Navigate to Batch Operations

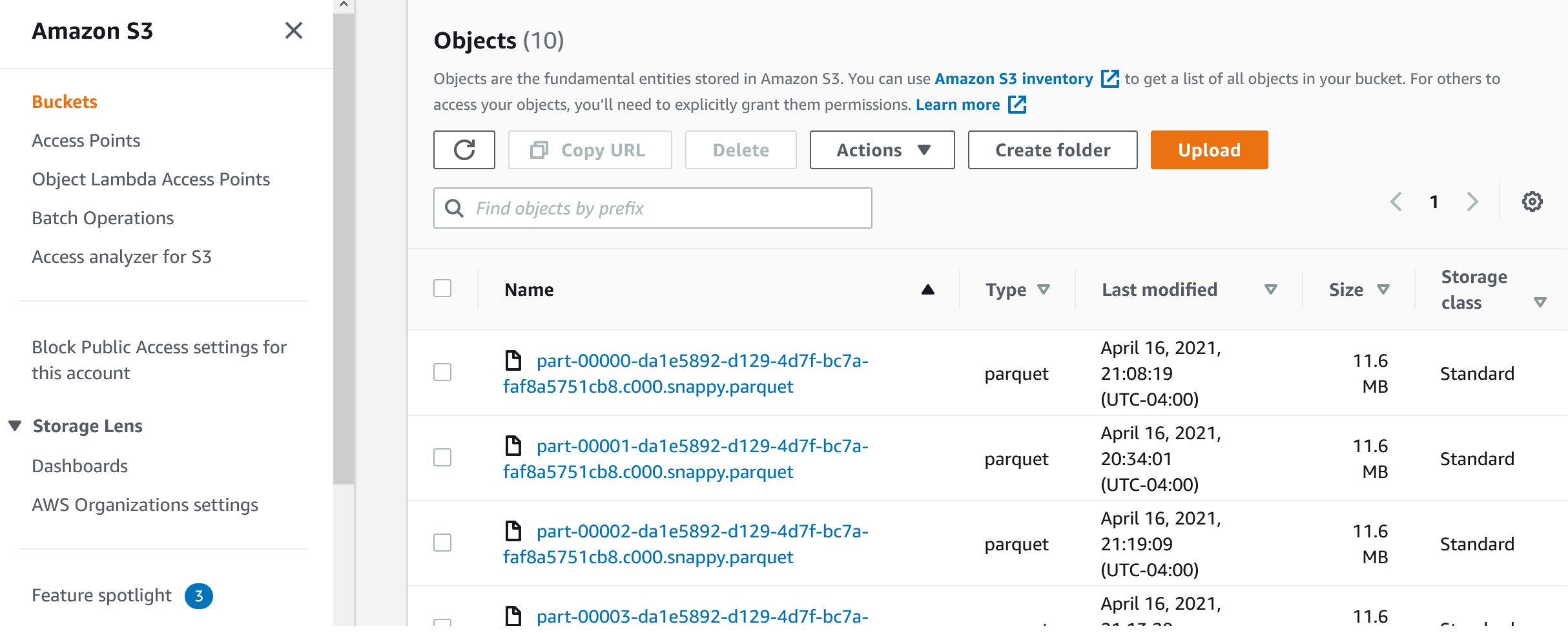tap(103, 218)
